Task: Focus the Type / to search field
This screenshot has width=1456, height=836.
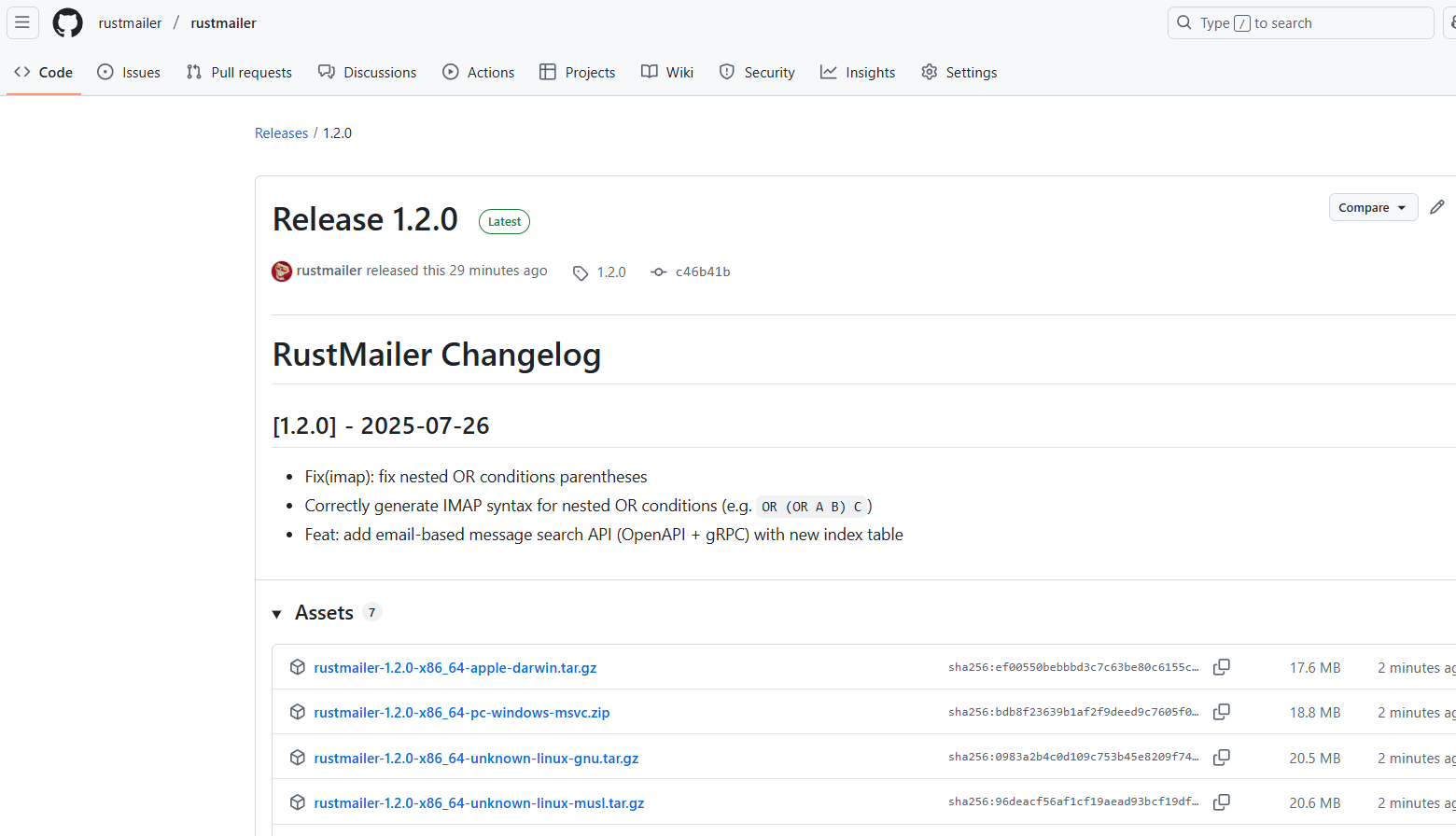Action: [1300, 22]
